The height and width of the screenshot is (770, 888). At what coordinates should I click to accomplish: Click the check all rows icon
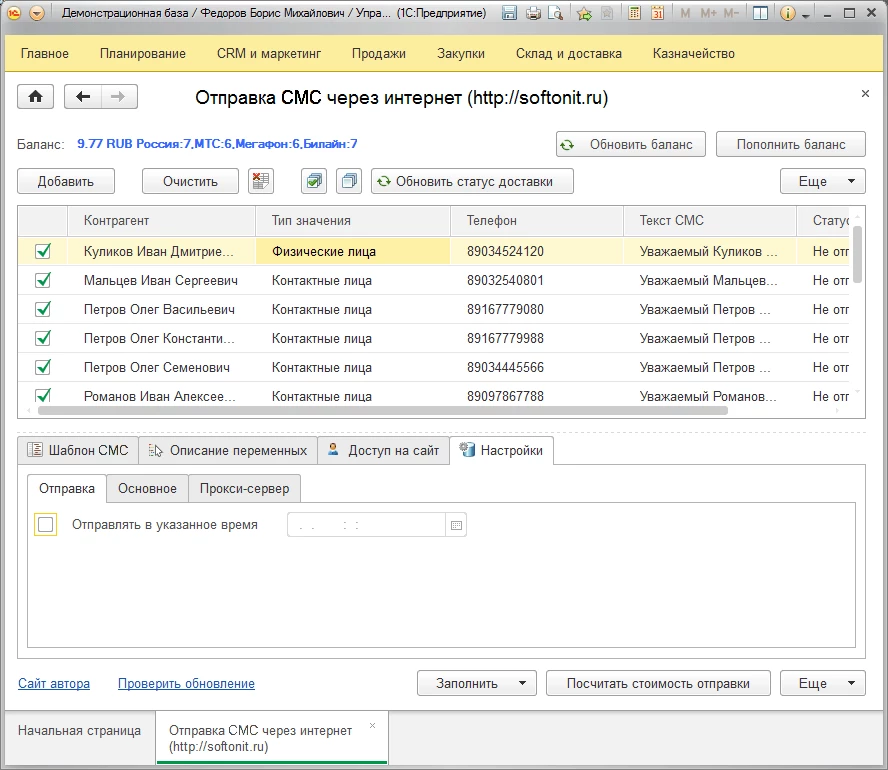(x=314, y=181)
